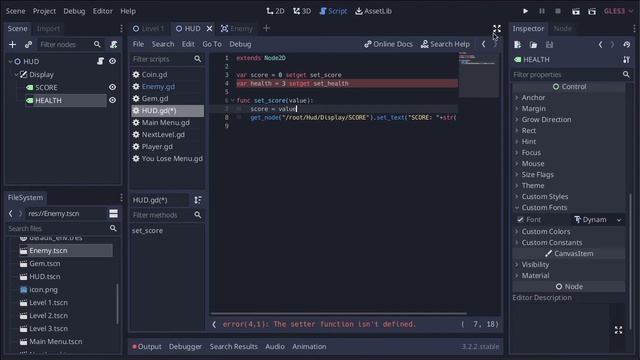Open the script editor File menu

tap(138, 44)
